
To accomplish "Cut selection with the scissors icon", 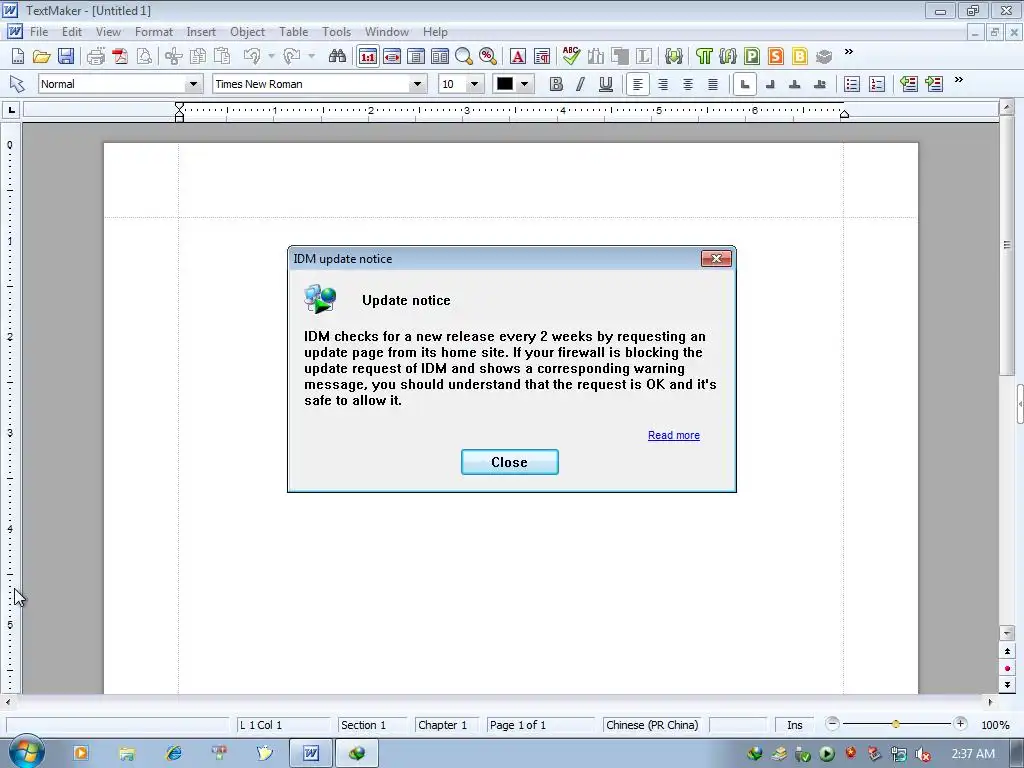I will click(x=173, y=56).
